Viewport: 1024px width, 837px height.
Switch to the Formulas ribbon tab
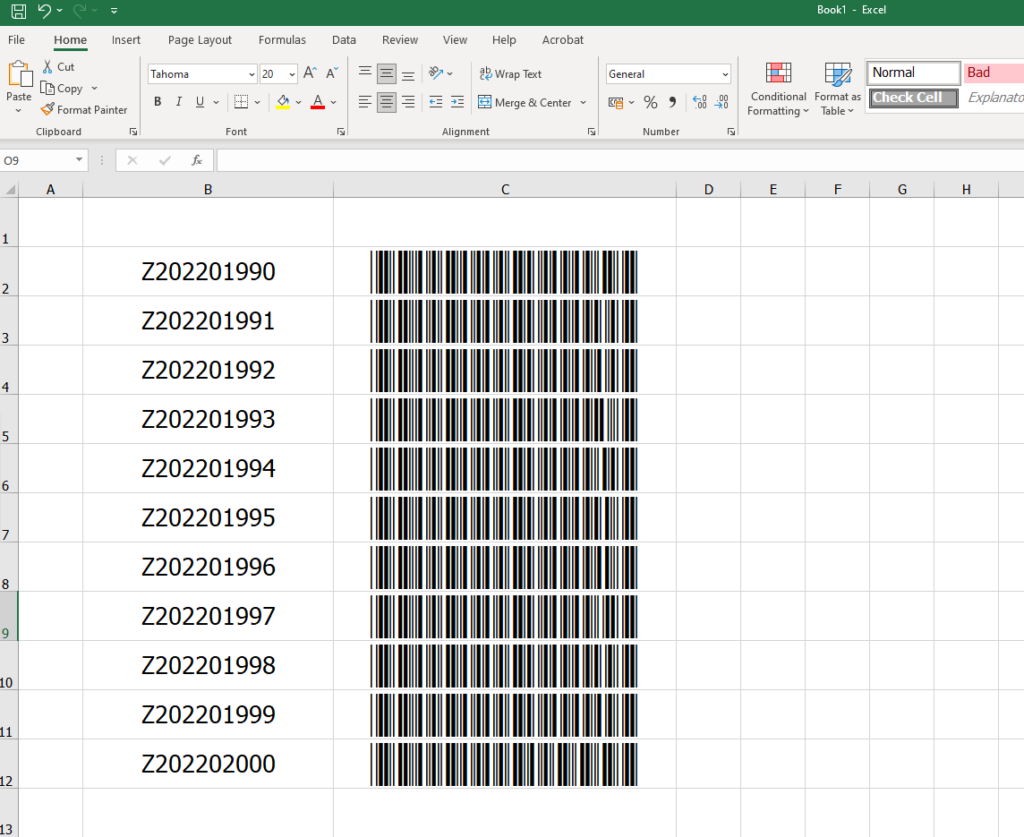coord(281,40)
